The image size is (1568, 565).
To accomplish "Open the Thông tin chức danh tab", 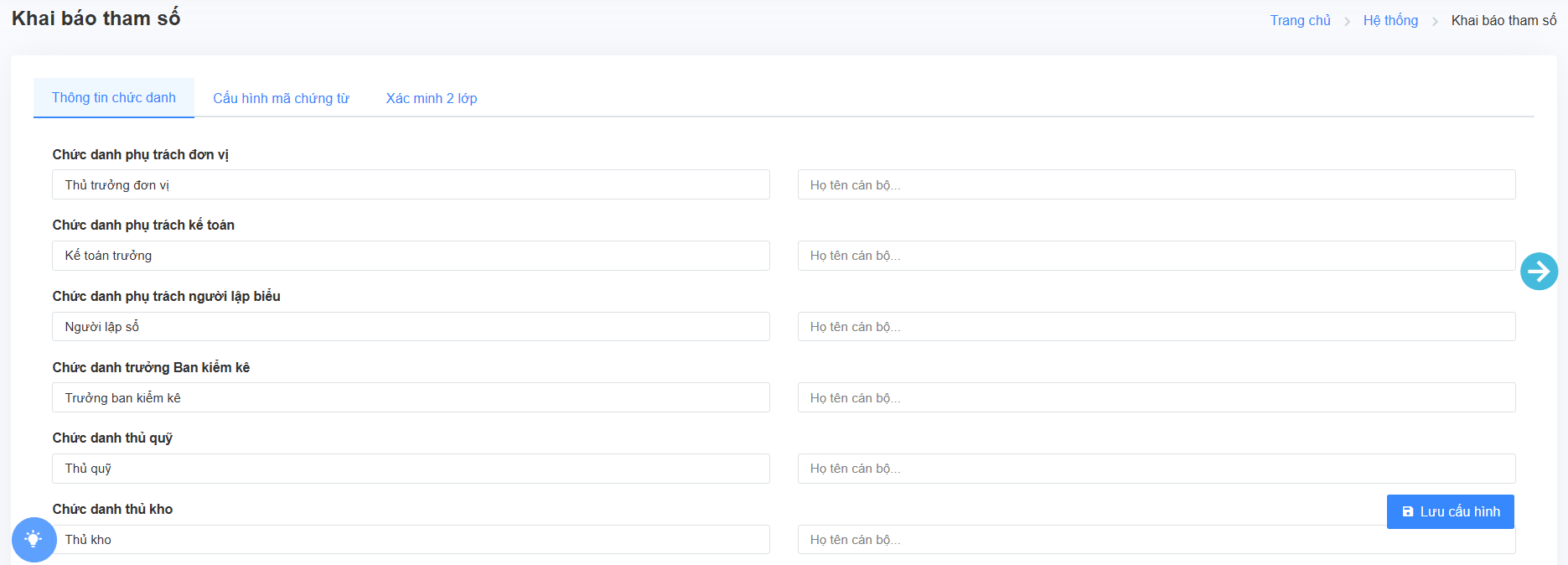I will click(x=114, y=98).
